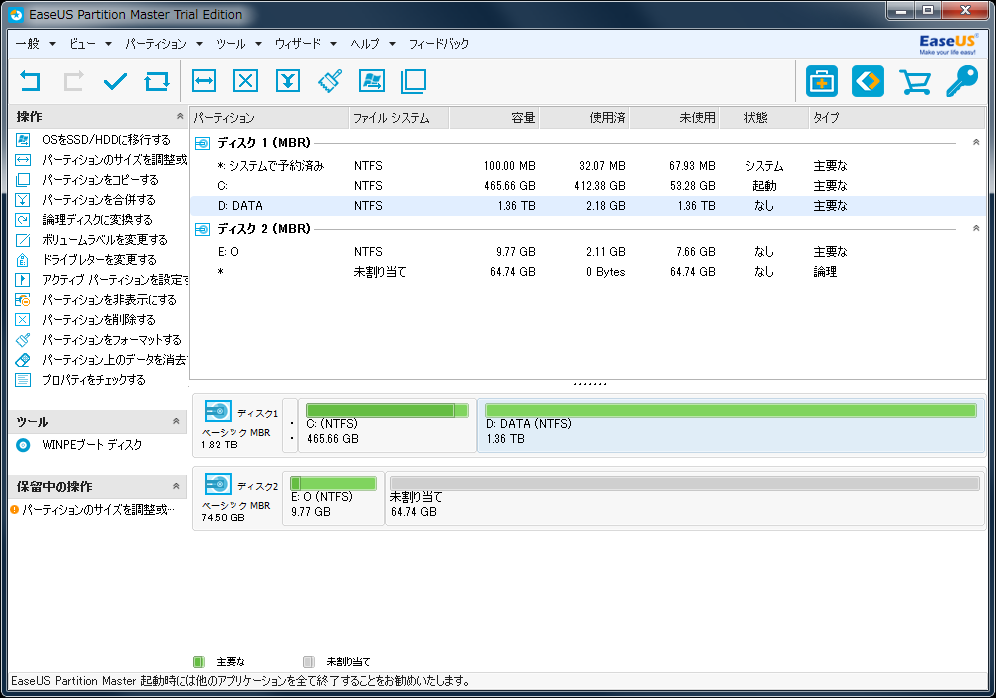Open the shopping cart purchase icon
Screen dimensions: 996x698
click(x=915, y=82)
